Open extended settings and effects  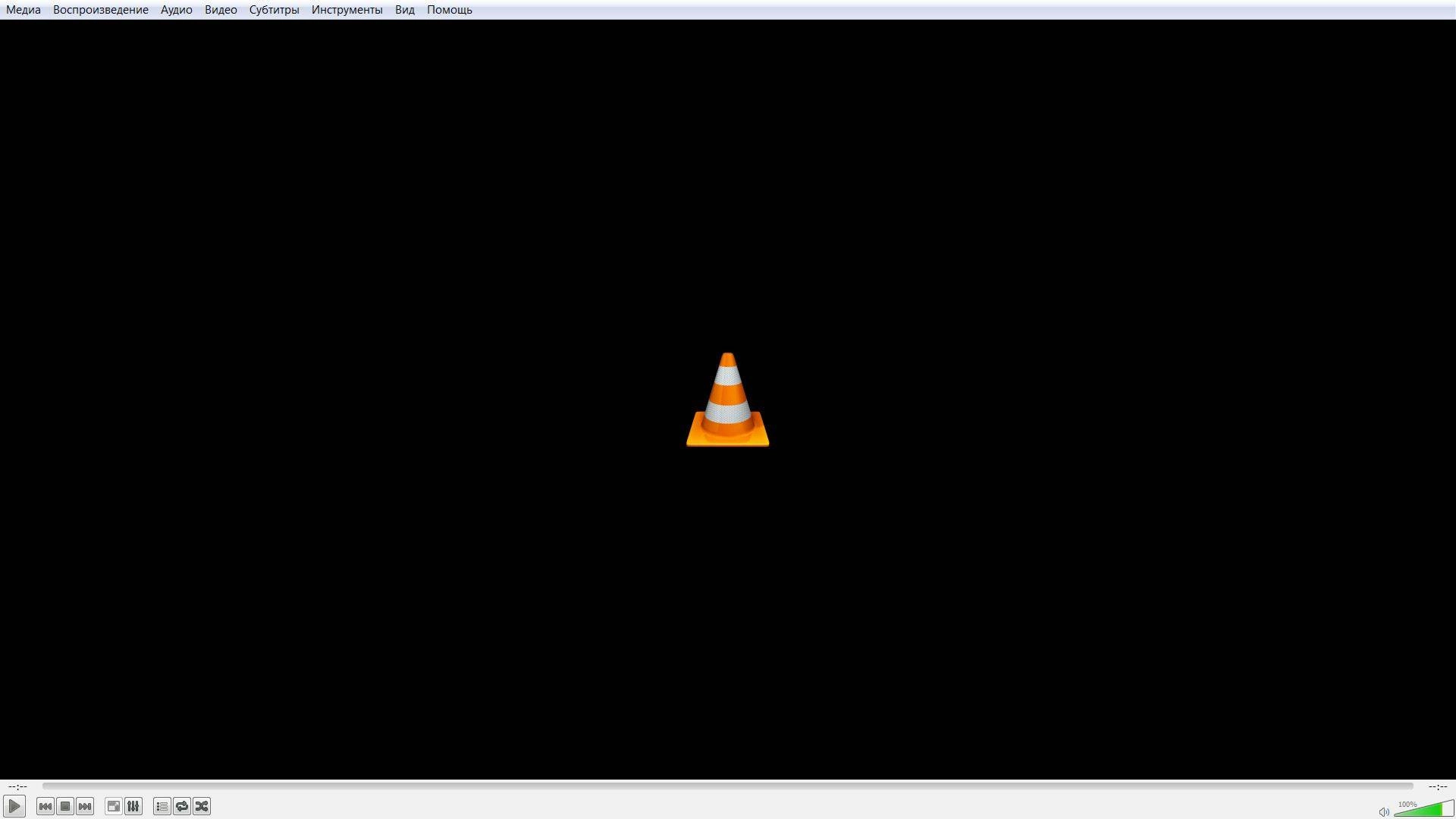133,806
